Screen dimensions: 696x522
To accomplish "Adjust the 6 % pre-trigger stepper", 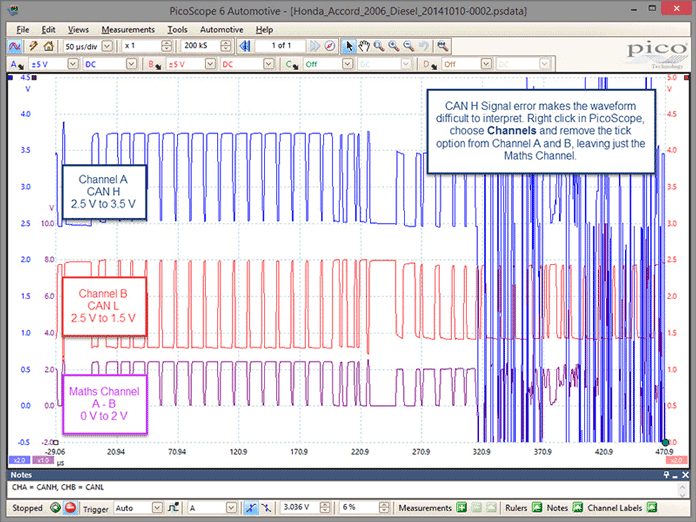I will pos(384,507).
